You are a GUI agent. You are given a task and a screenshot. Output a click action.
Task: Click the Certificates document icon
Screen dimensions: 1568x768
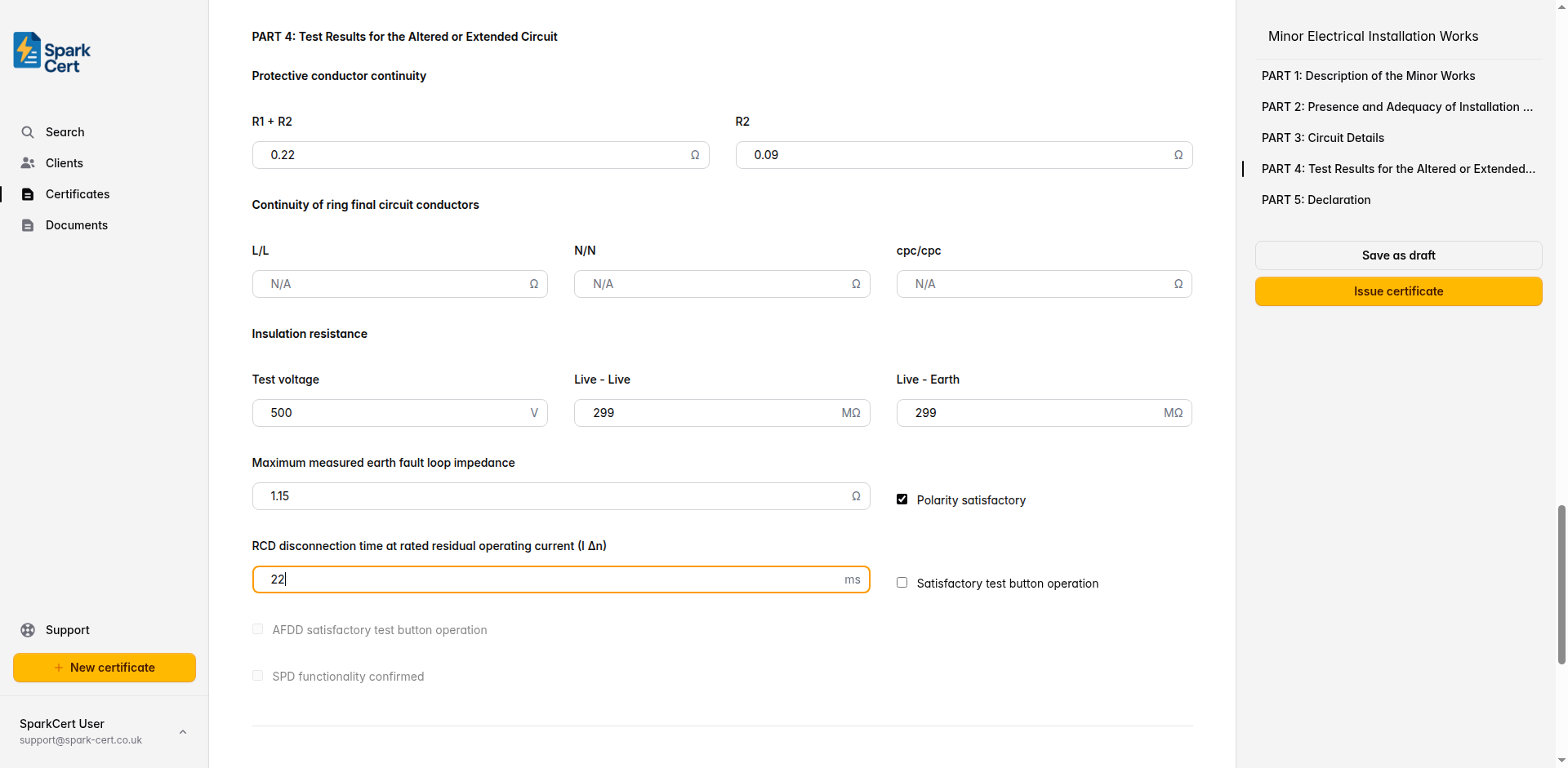click(28, 194)
